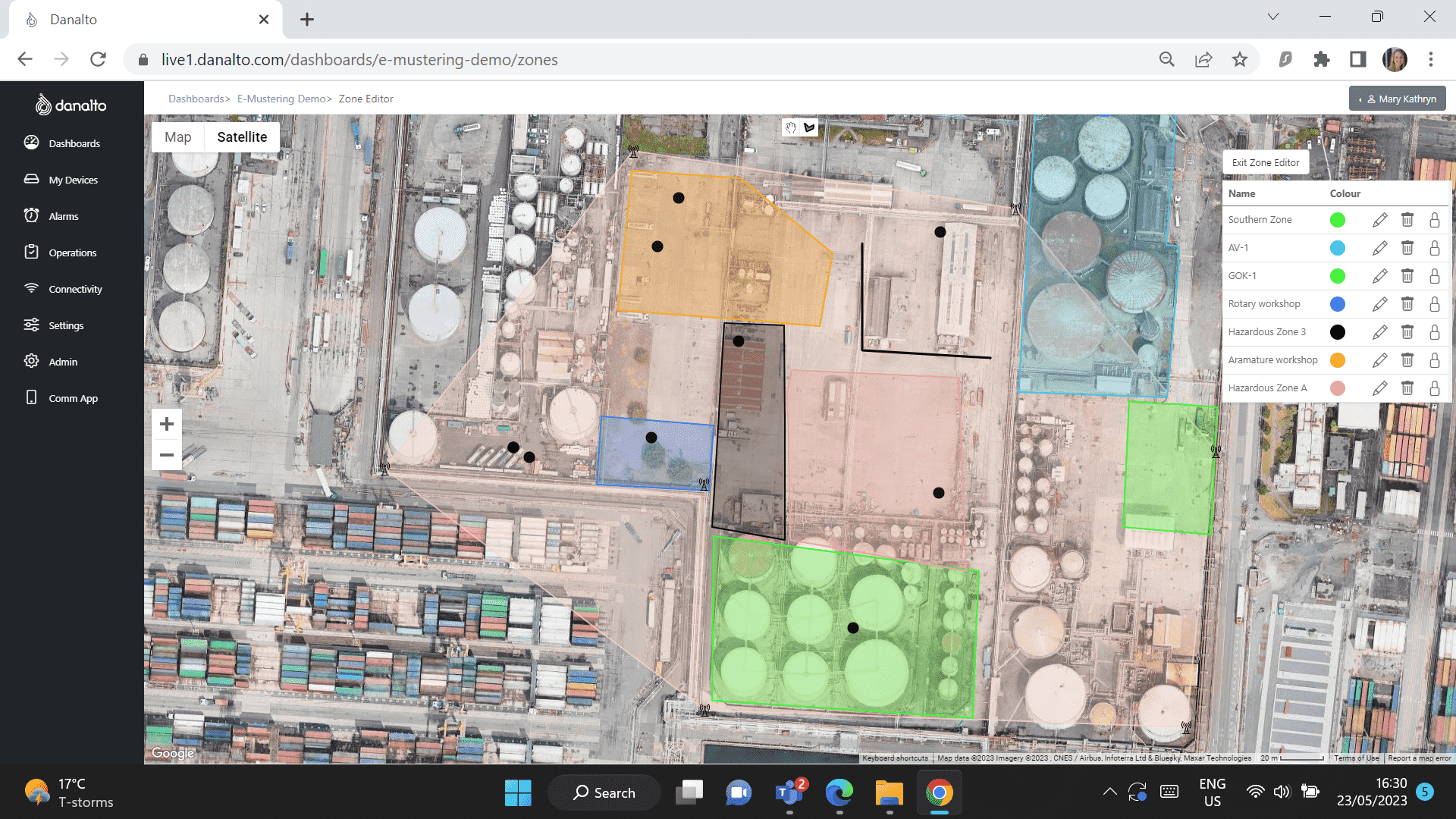1456x819 pixels.
Task: Switch to the Map view tab
Action: [x=178, y=137]
